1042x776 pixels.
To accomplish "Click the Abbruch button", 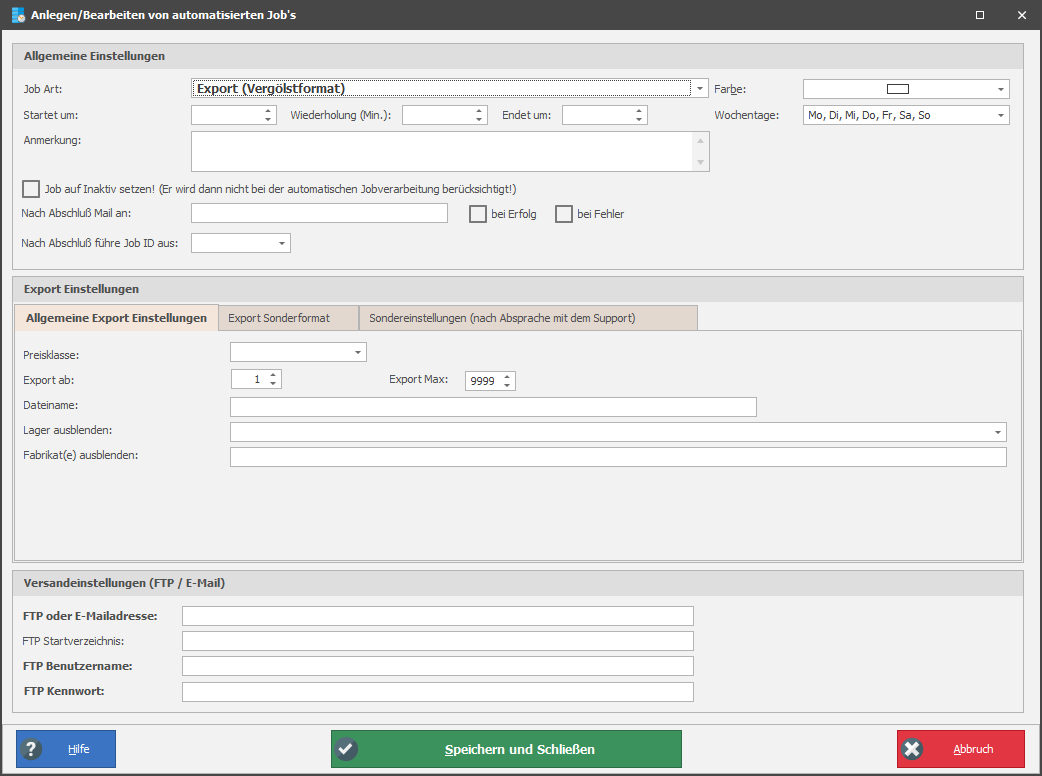I will tap(961, 749).
